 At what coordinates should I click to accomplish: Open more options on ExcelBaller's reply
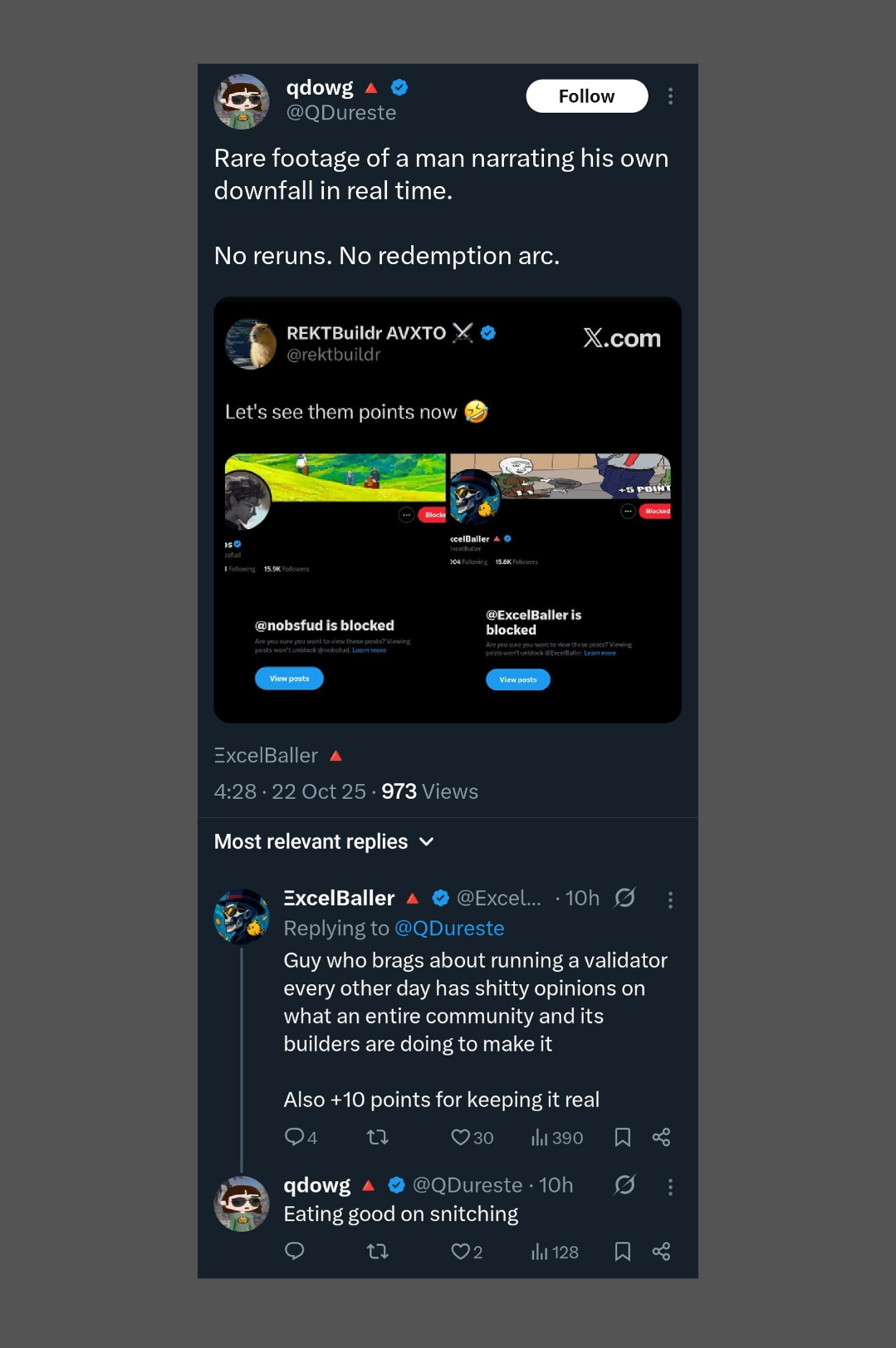point(670,899)
